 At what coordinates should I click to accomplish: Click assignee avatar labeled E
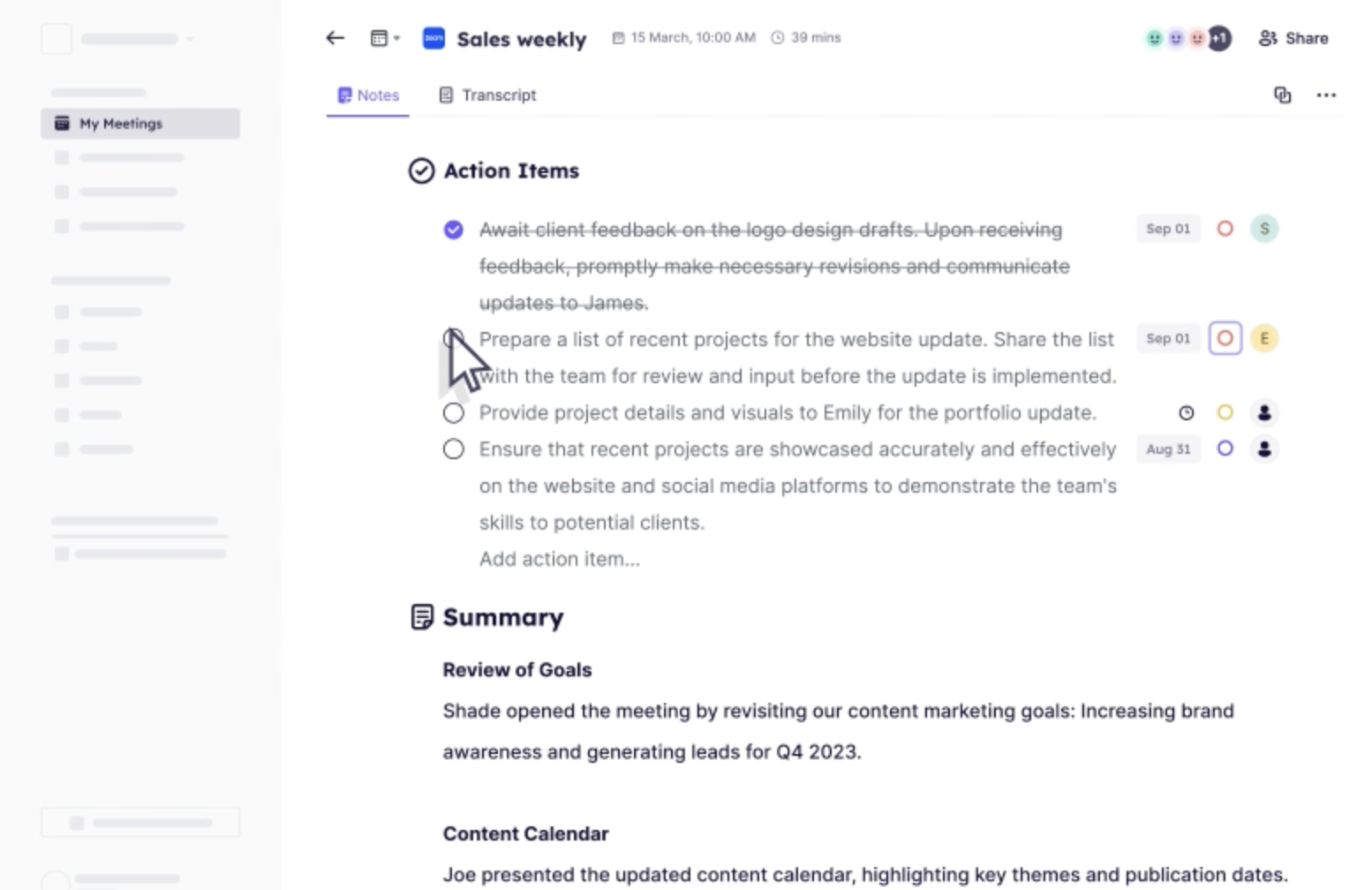[1264, 338]
